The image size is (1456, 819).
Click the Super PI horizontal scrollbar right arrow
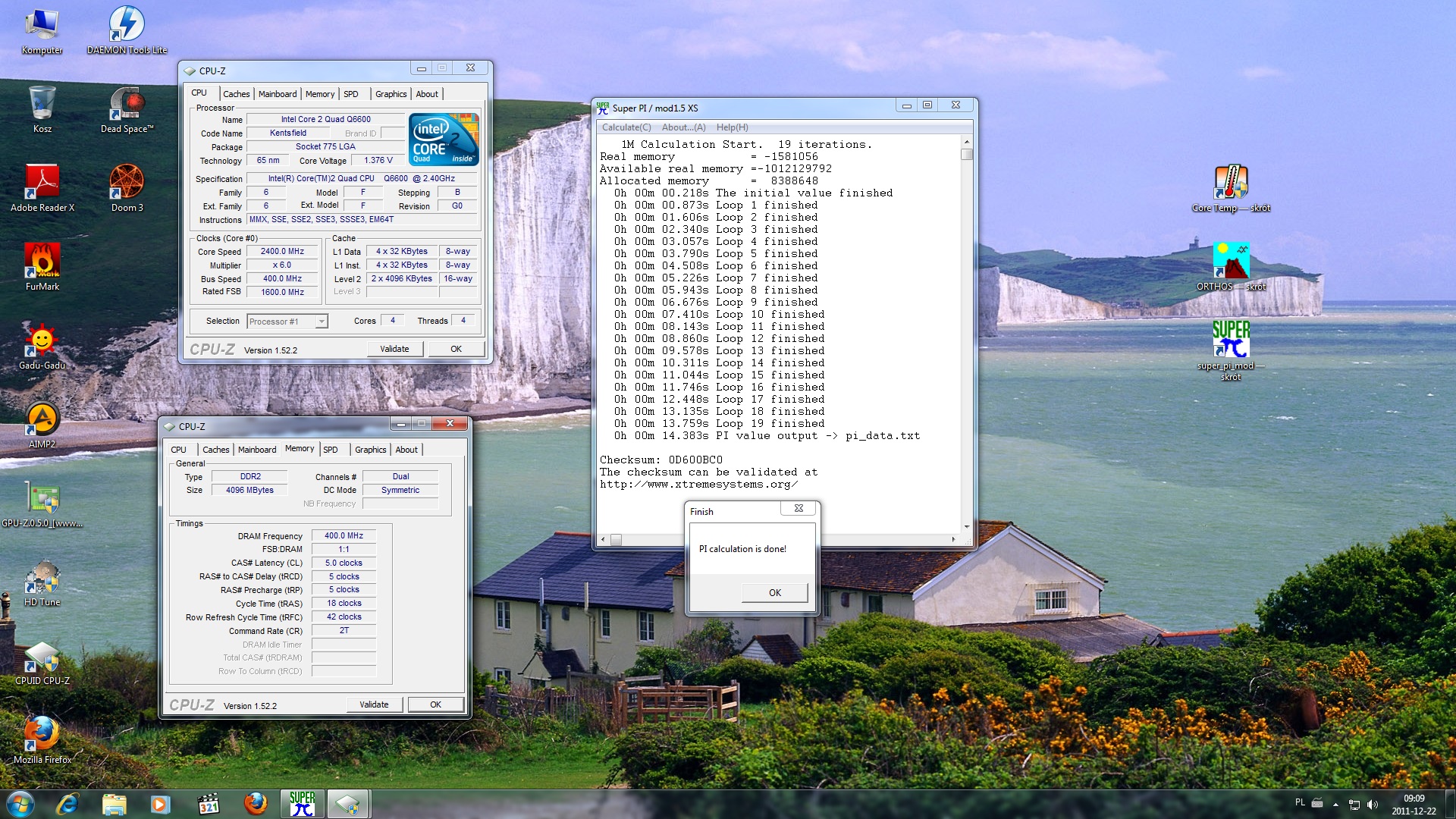point(953,539)
